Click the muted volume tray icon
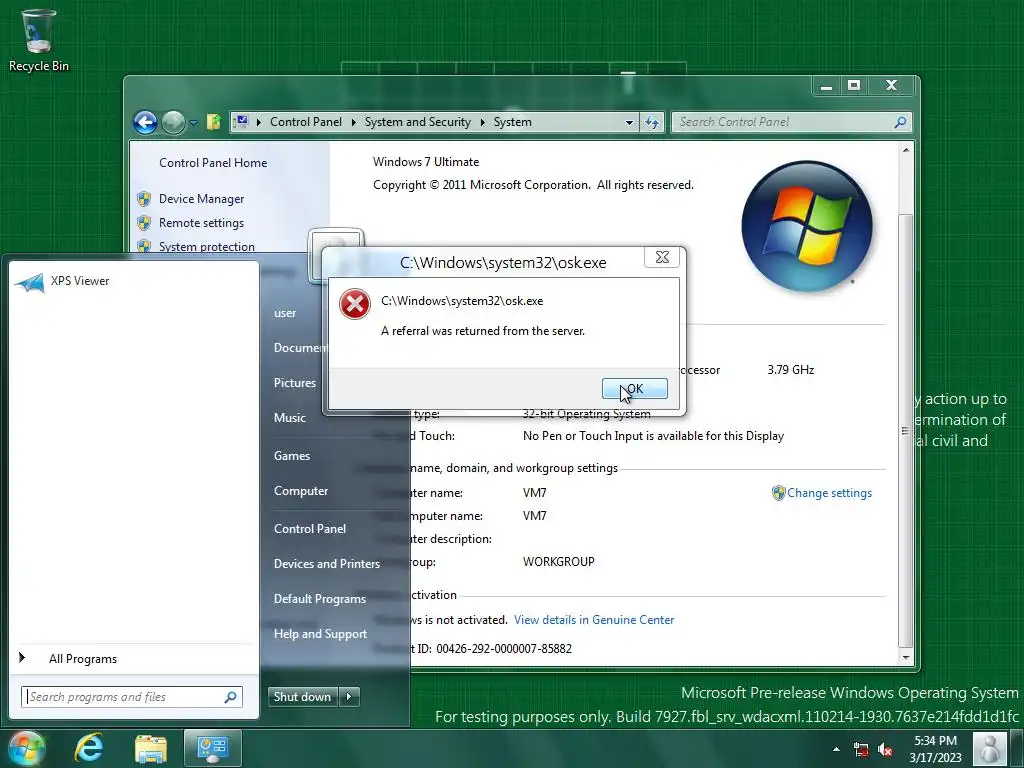Image resolution: width=1024 pixels, height=768 pixels. (885, 749)
